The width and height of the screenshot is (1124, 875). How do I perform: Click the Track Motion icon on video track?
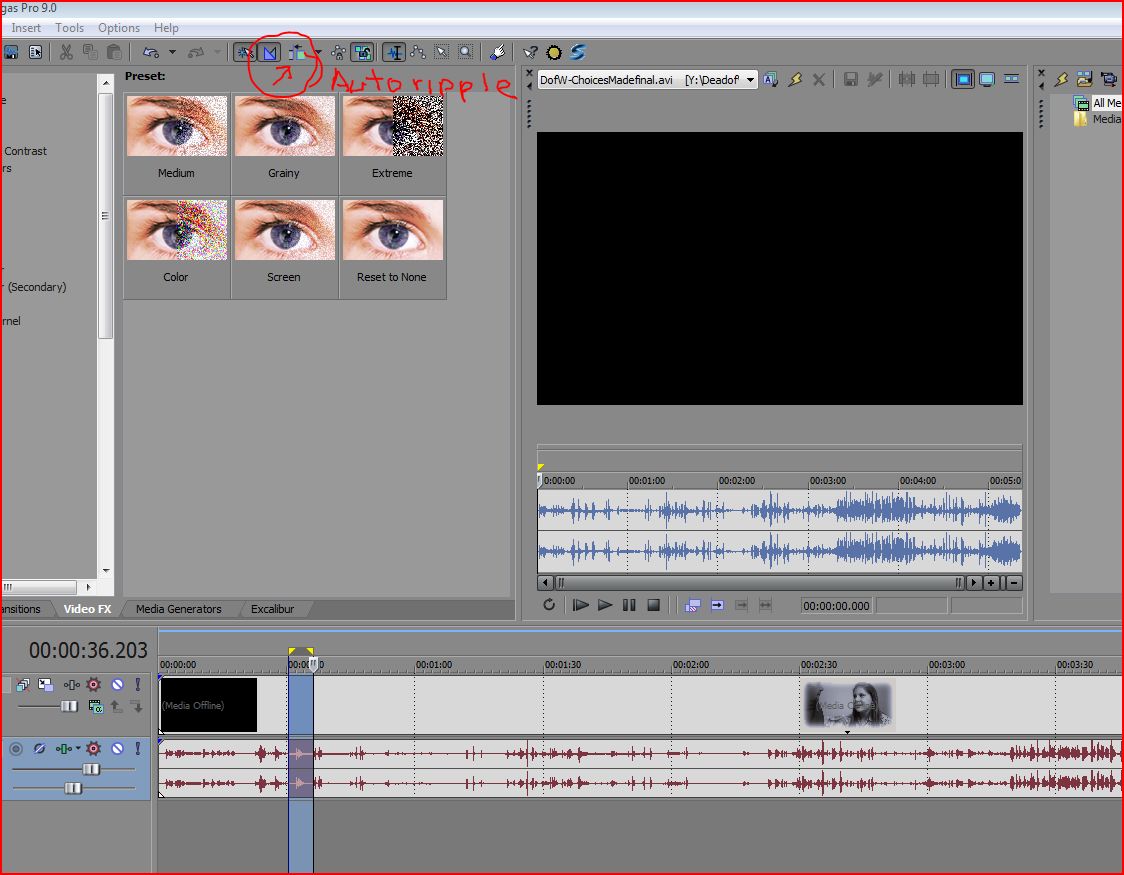pyautogui.click(x=46, y=685)
